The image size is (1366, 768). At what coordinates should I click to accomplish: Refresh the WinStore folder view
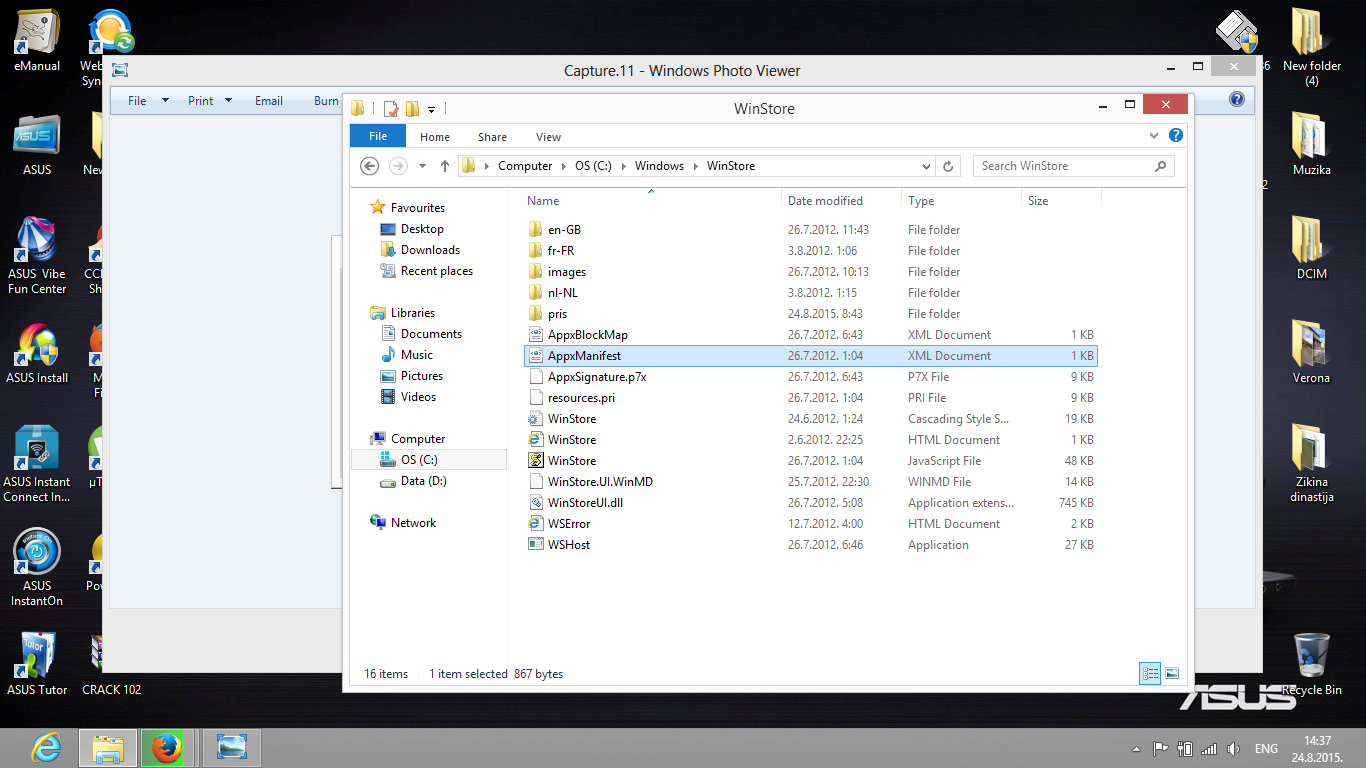tap(948, 166)
